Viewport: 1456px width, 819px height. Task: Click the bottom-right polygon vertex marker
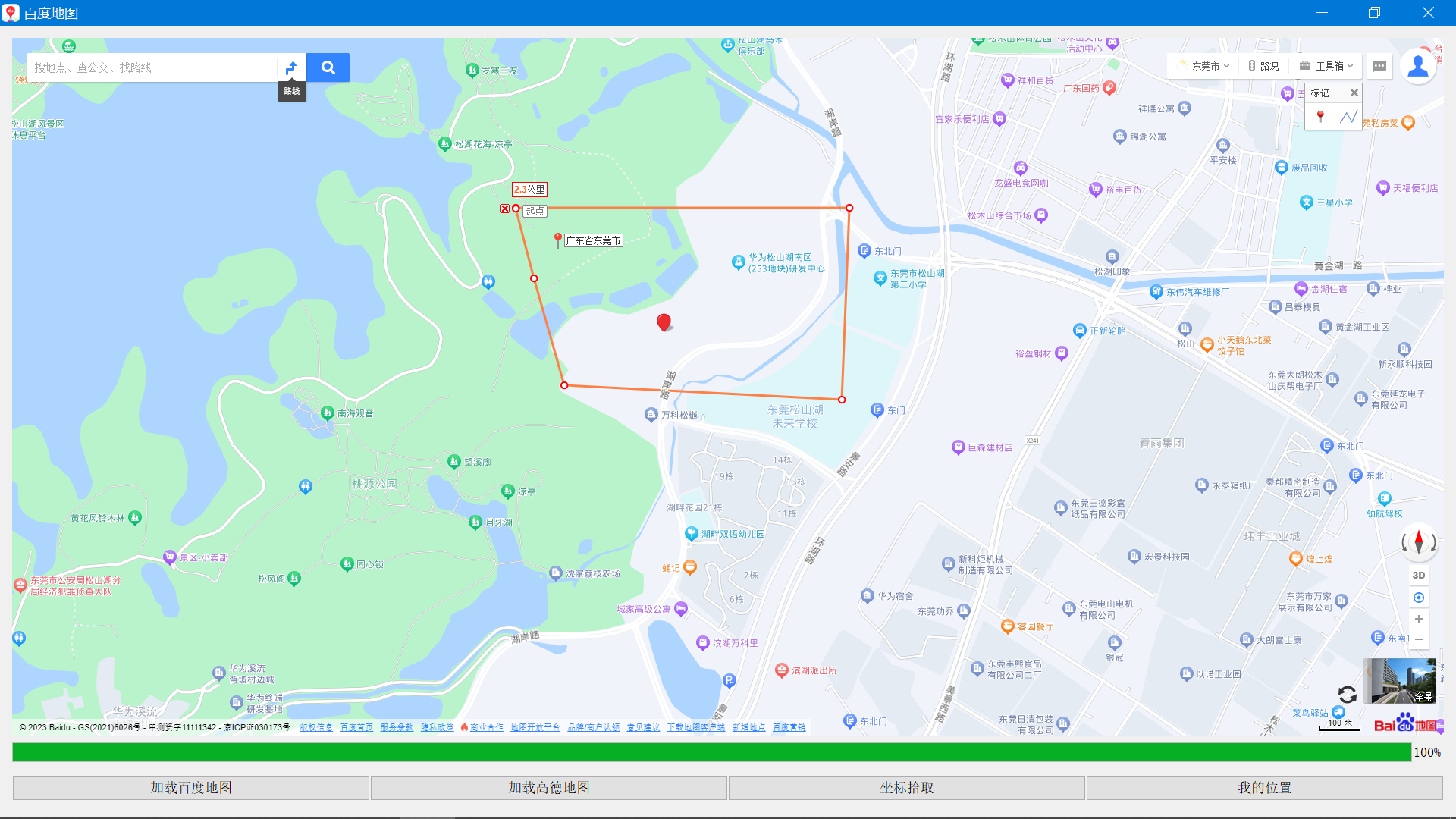click(x=842, y=400)
